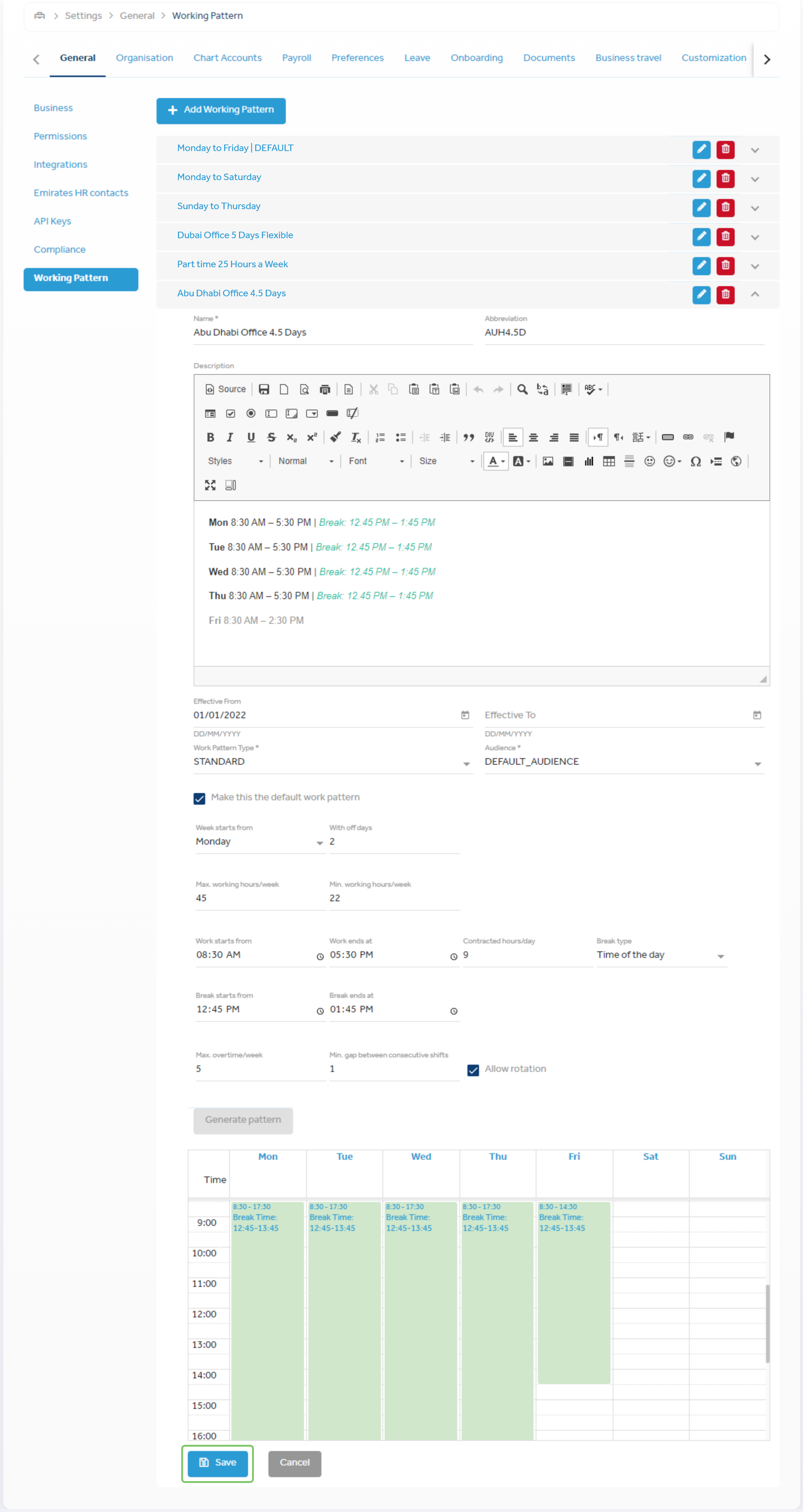Collapse the Abu Dhabi Office 4.5 Days row

(x=755, y=294)
